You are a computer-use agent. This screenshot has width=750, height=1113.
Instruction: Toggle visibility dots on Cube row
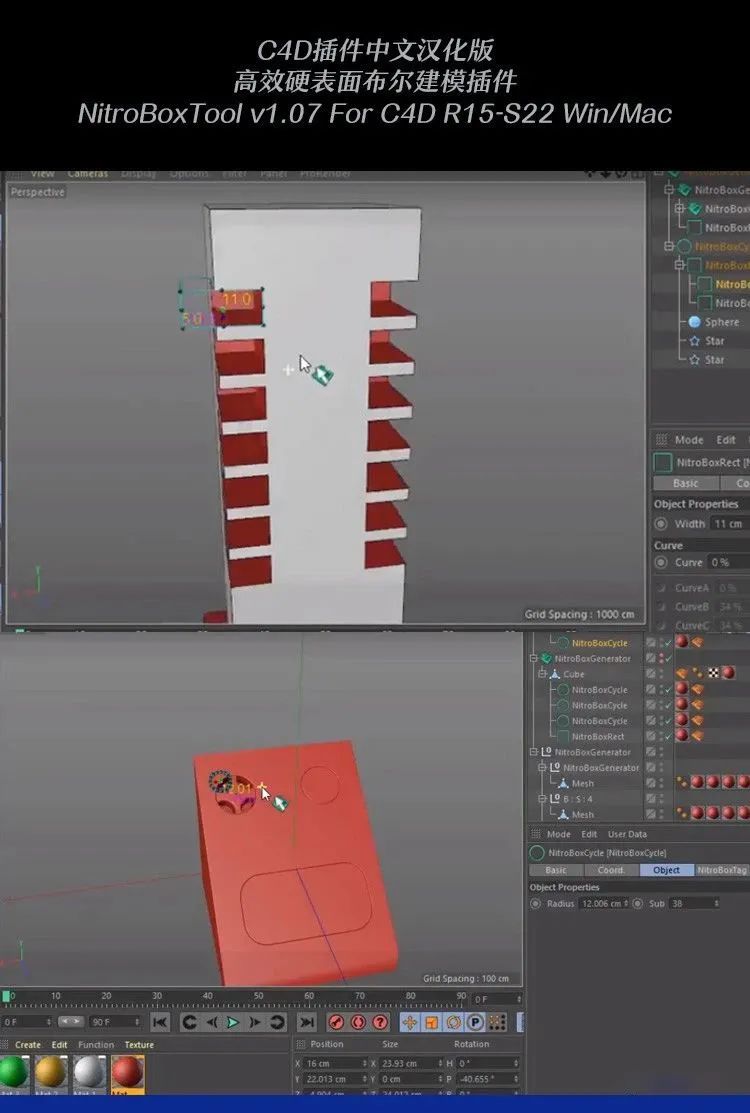(661, 674)
